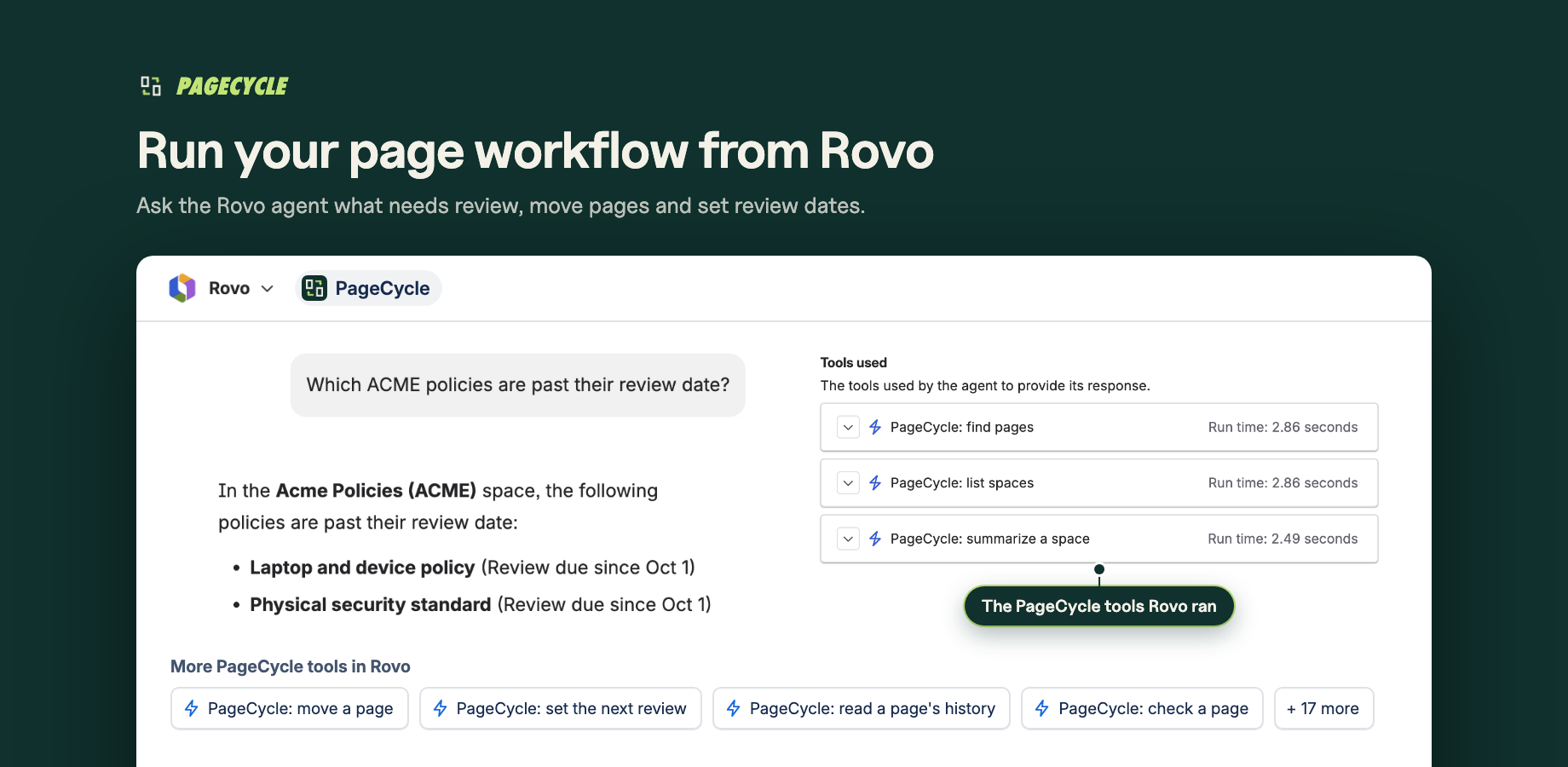Click 'Run your page workflow from Rovo' headline

535,152
